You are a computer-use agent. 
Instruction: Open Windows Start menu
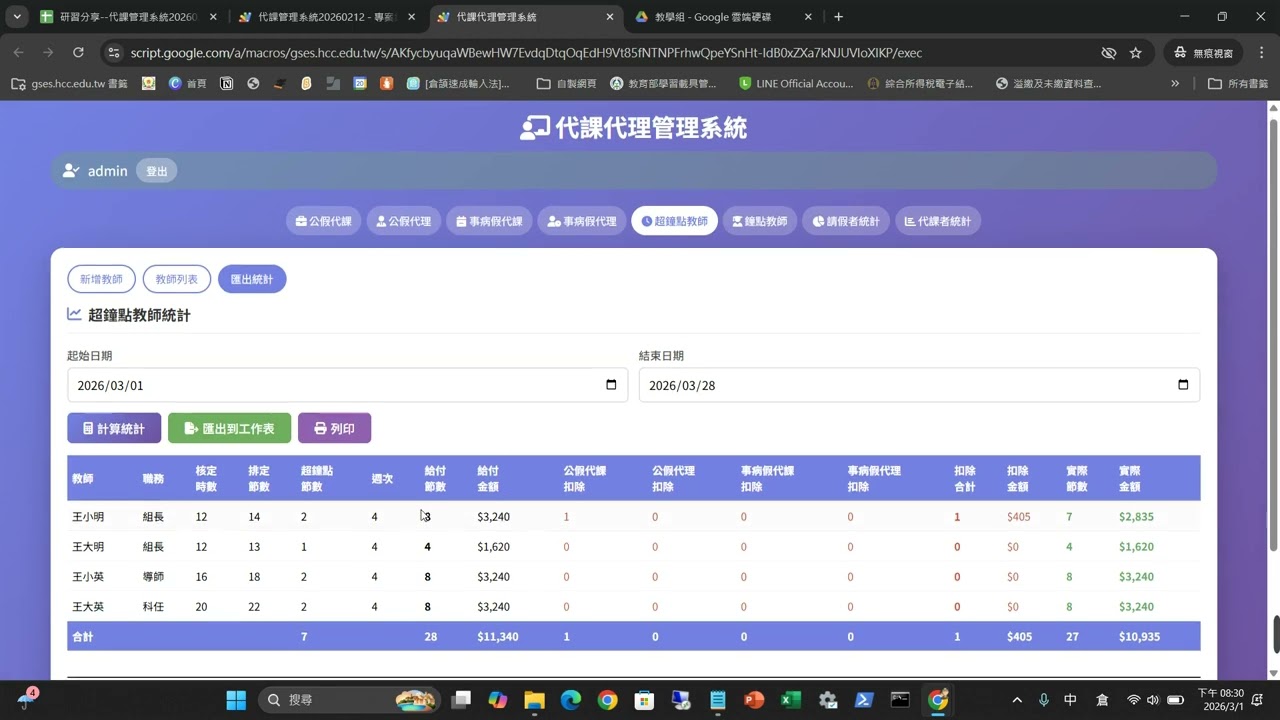pos(236,700)
